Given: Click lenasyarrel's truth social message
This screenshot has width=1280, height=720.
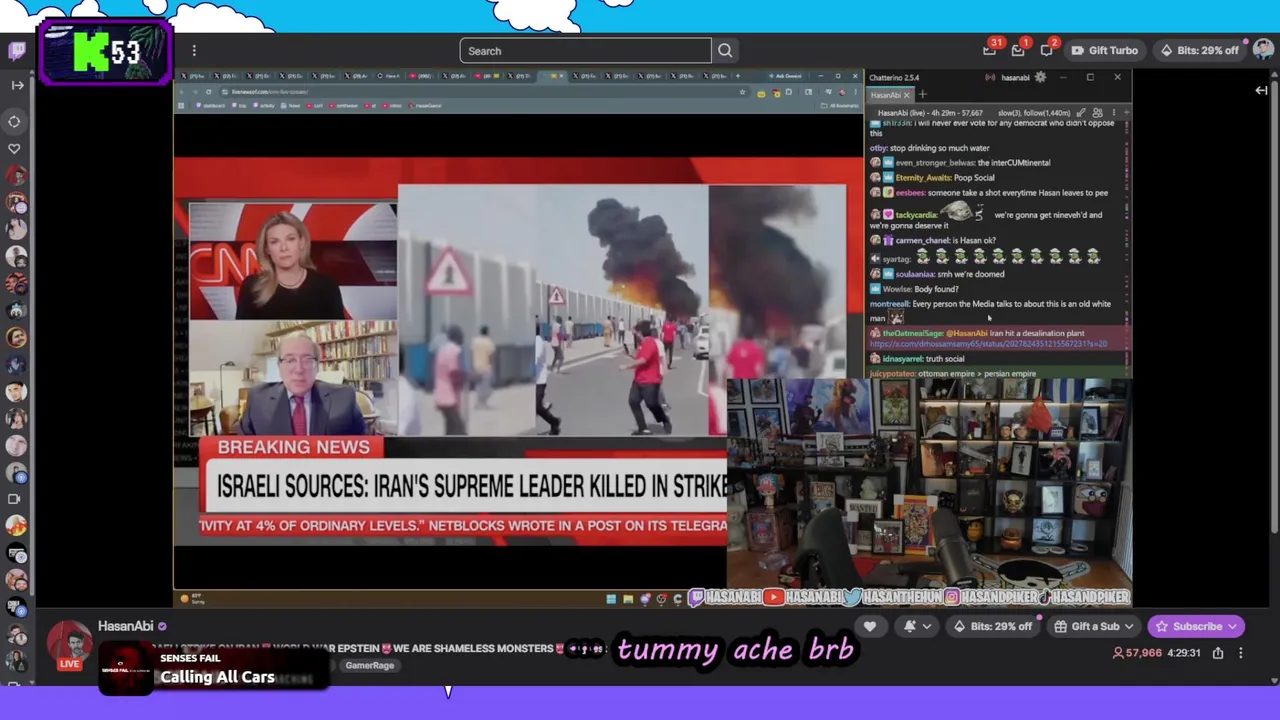Looking at the screenshot, I should (x=917, y=359).
